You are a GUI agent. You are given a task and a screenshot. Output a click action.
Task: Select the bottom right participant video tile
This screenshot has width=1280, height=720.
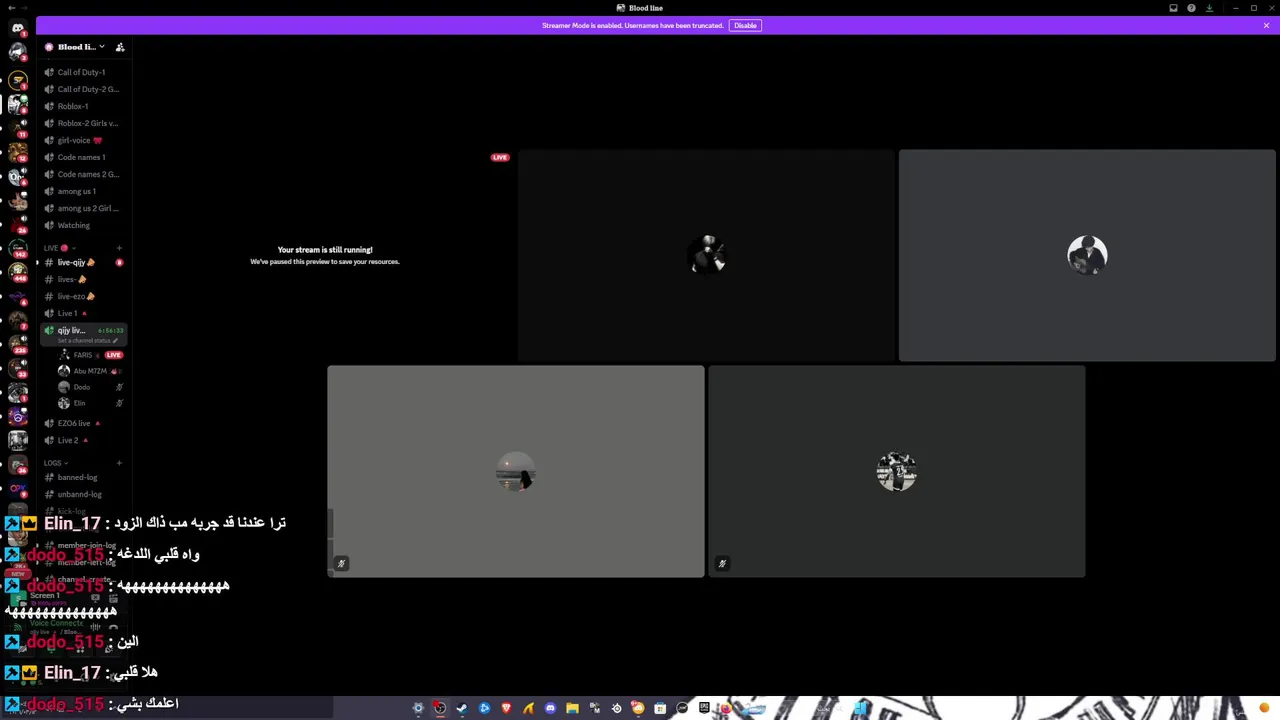coord(897,471)
